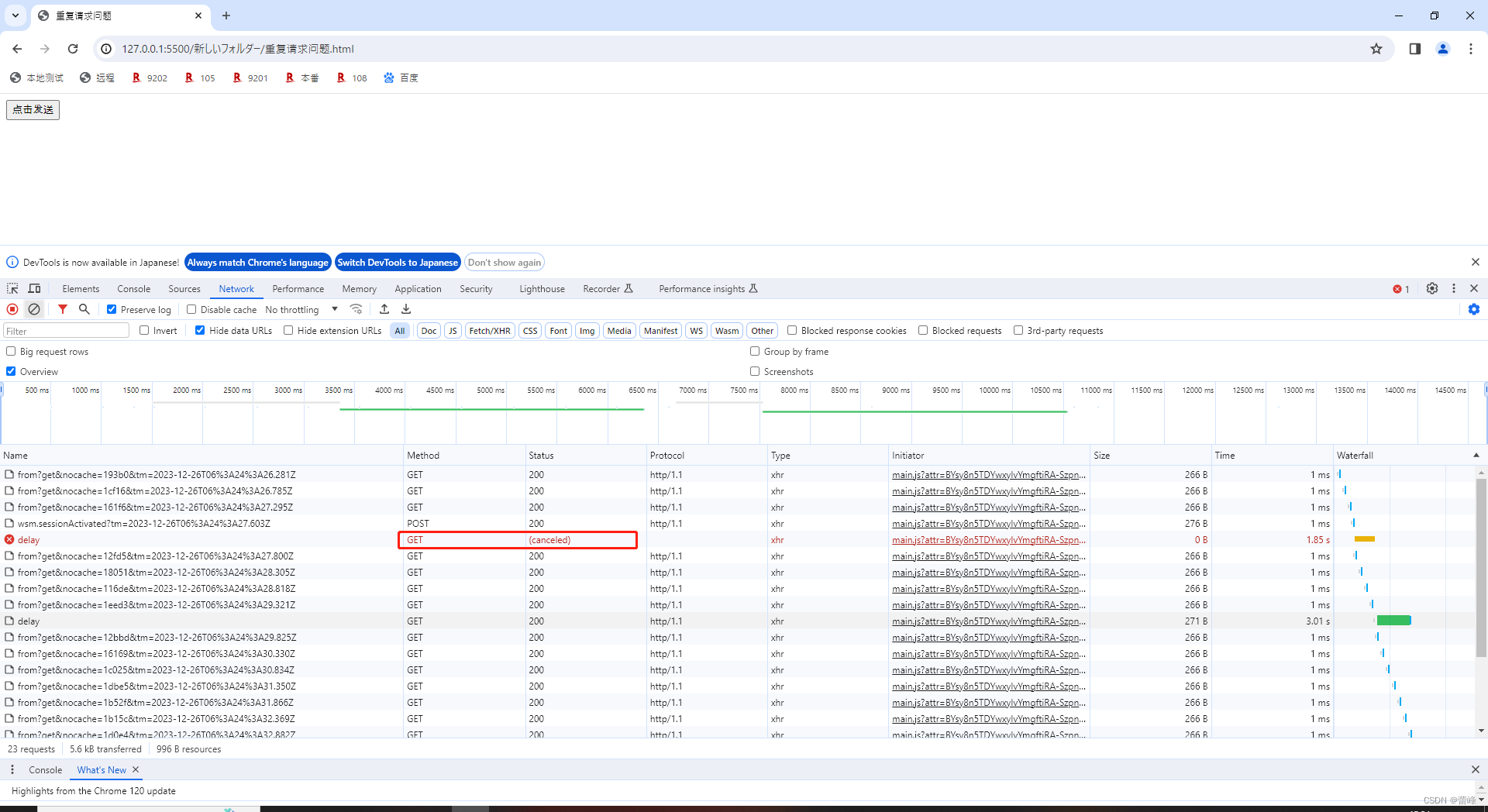Open the Chrome three-dot menu
Viewport: 1488px width, 812px height.
point(1471,49)
